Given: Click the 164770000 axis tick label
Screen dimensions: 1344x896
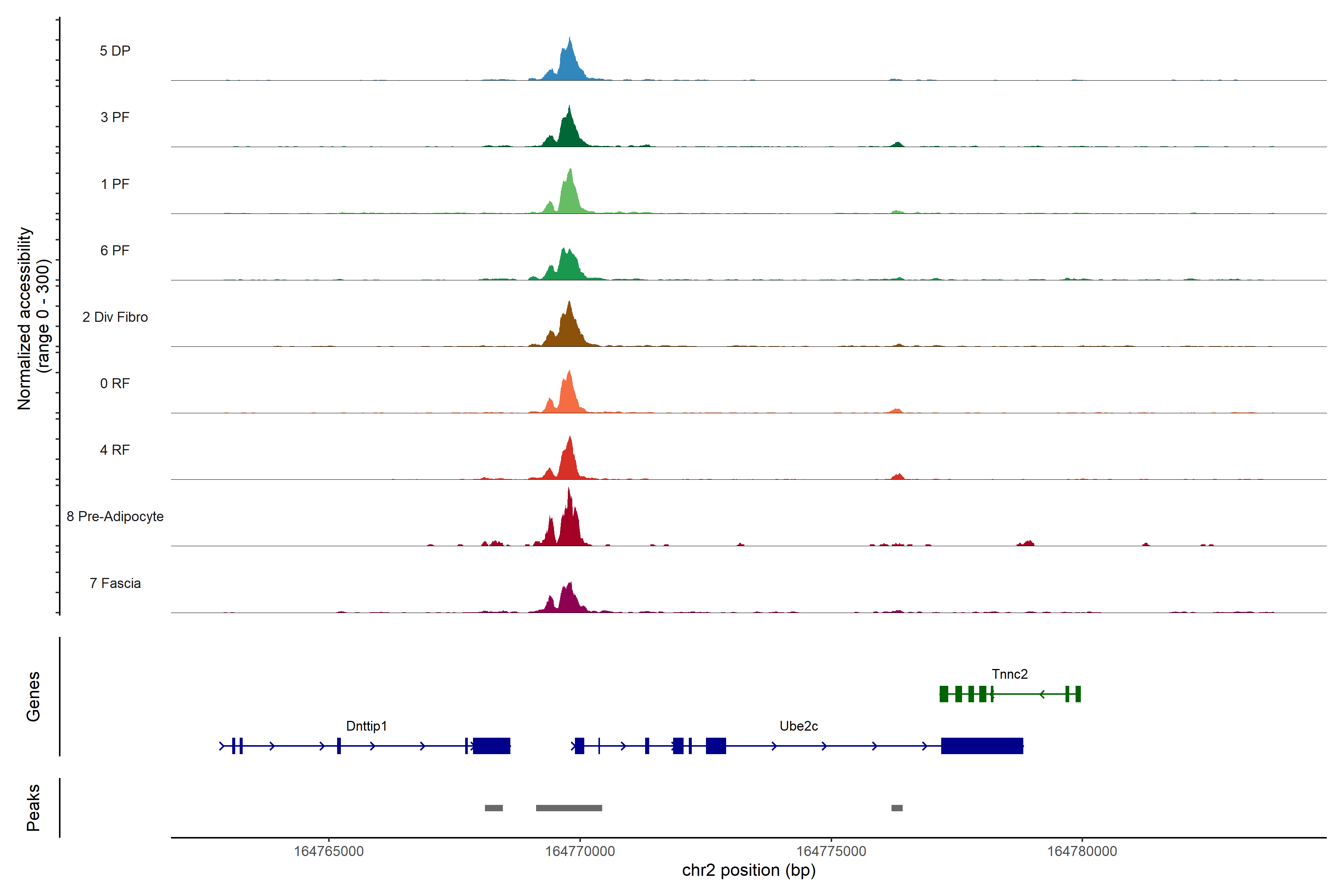Looking at the screenshot, I should click(579, 851).
